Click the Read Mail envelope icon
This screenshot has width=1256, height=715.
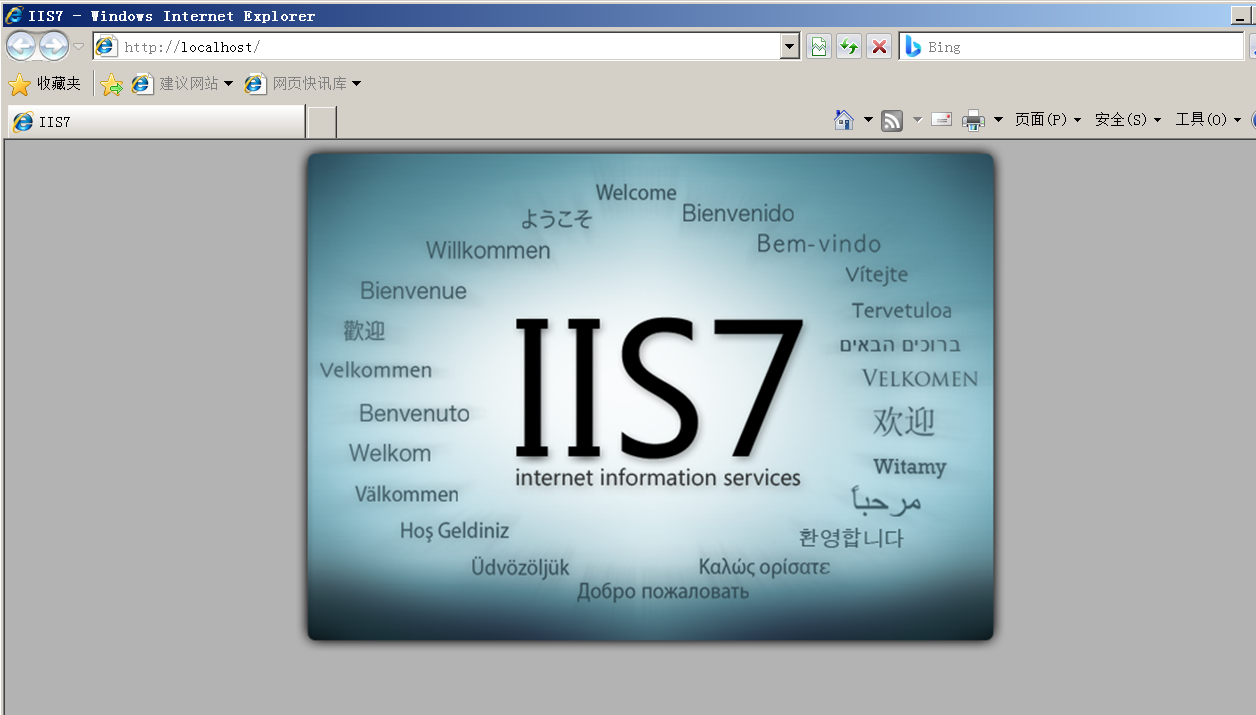[941, 120]
